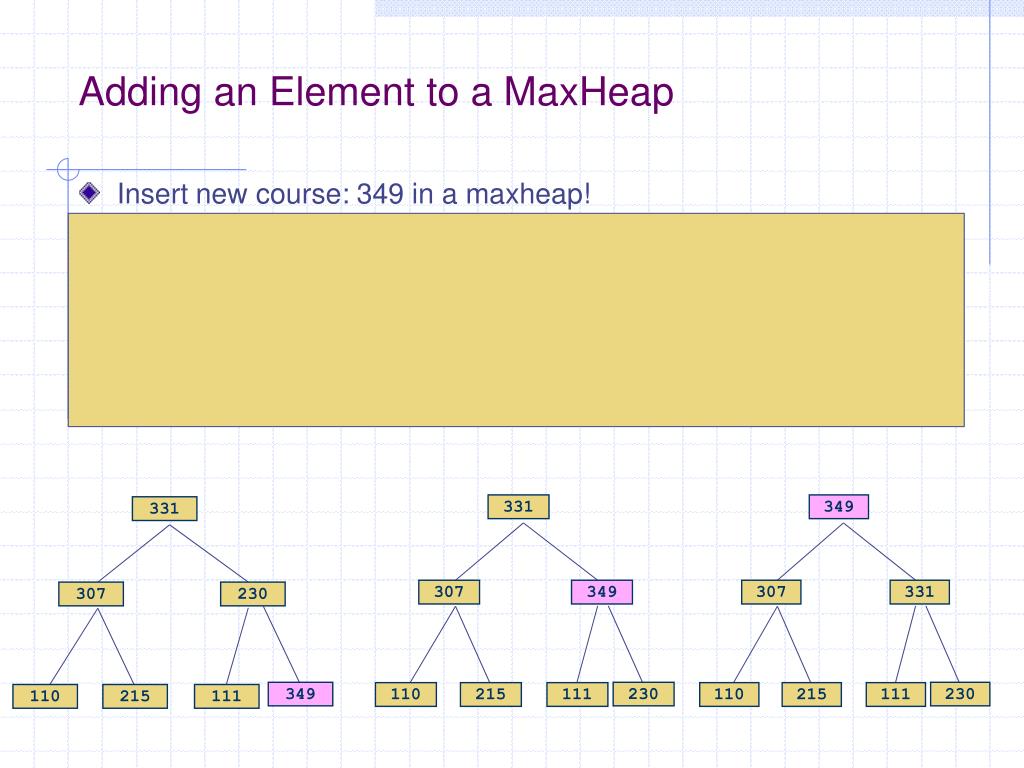Image resolution: width=1024 pixels, height=768 pixels.
Task: Select leaf 110 in the last tree
Action: pos(729,694)
